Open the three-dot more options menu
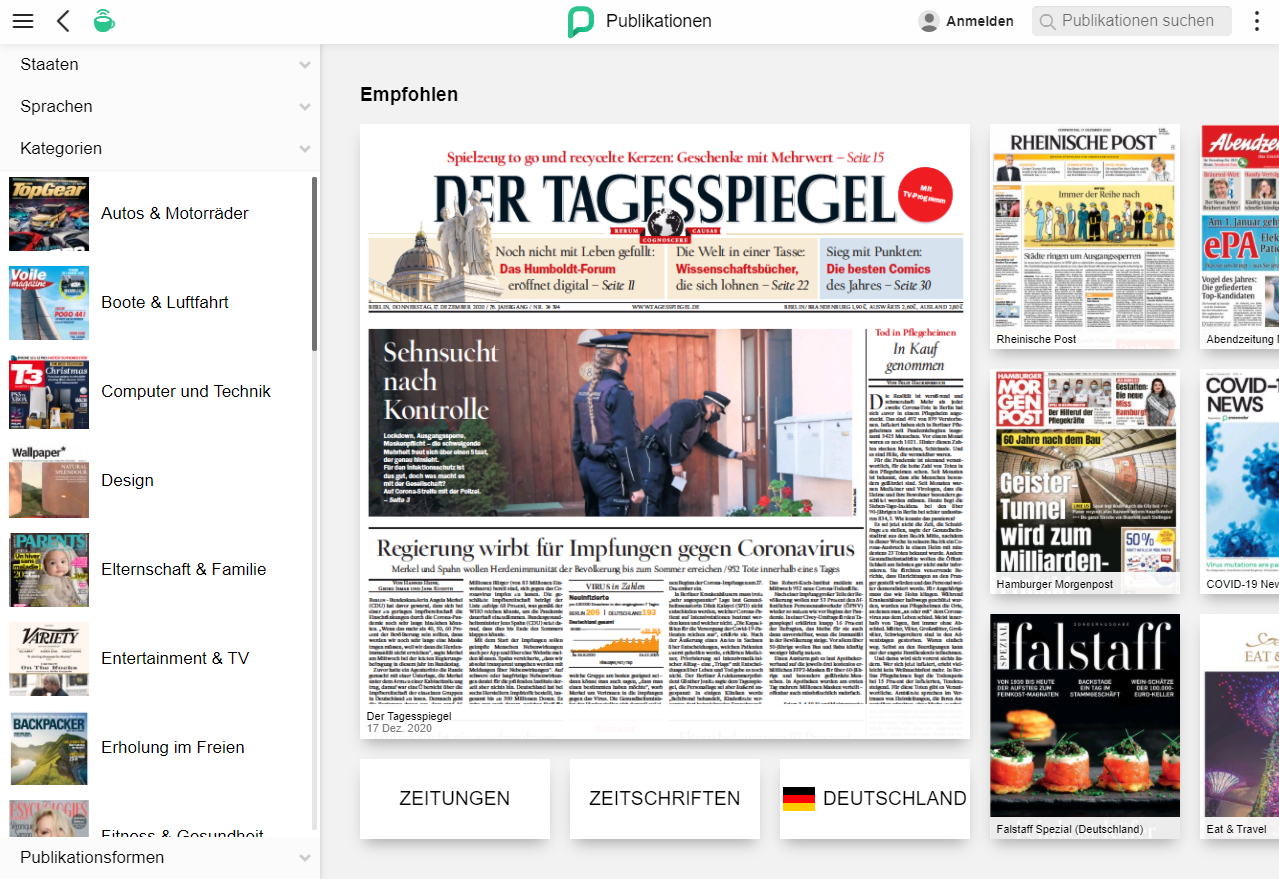The width and height of the screenshot is (1279, 879). point(1257,21)
